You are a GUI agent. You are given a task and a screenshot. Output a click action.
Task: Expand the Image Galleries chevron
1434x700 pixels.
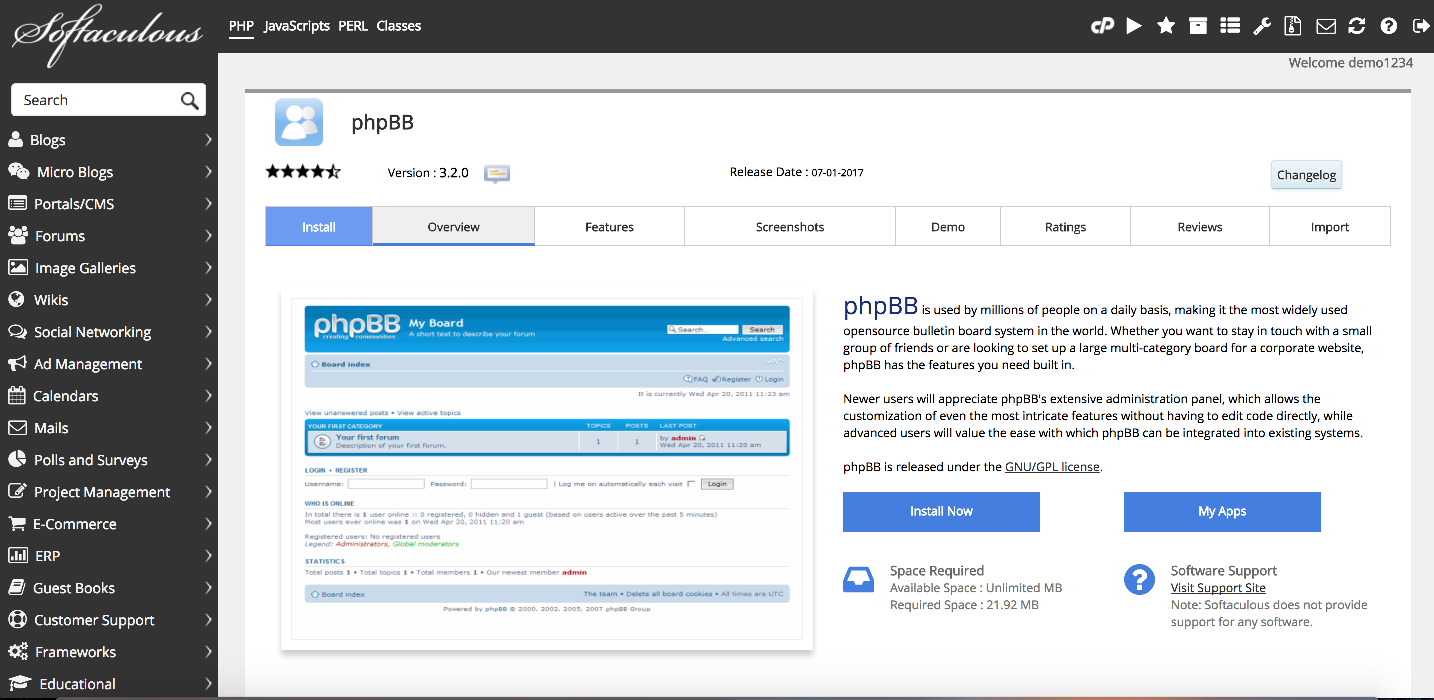(208, 268)
